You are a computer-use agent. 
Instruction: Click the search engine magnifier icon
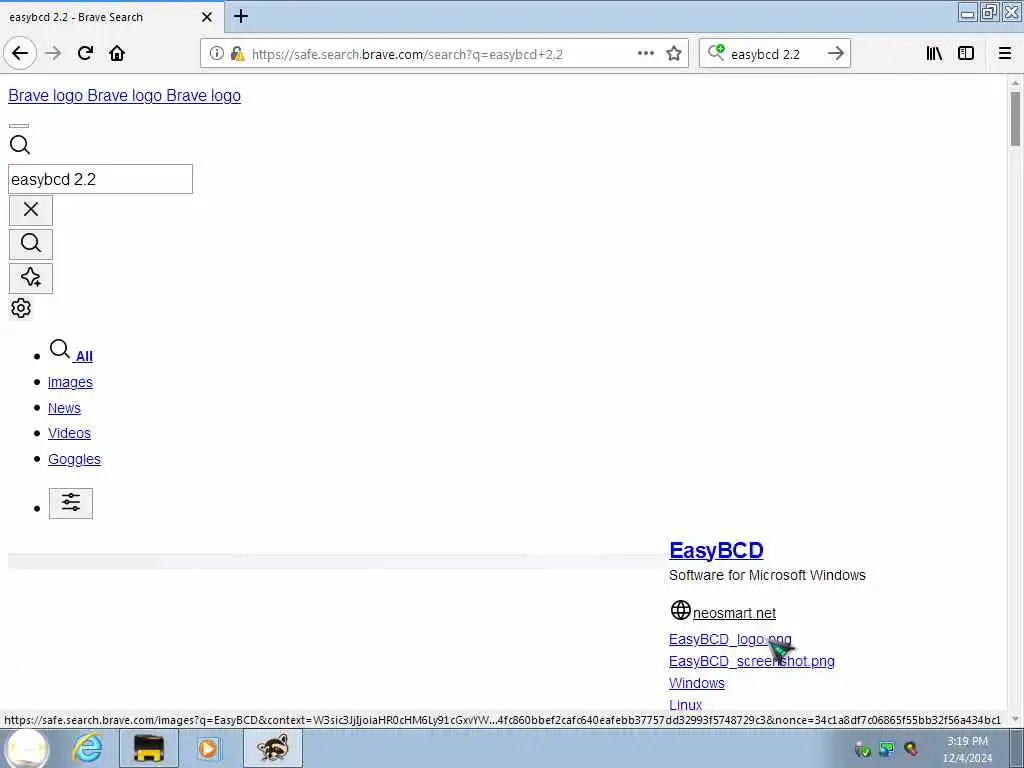coord(716,52)
